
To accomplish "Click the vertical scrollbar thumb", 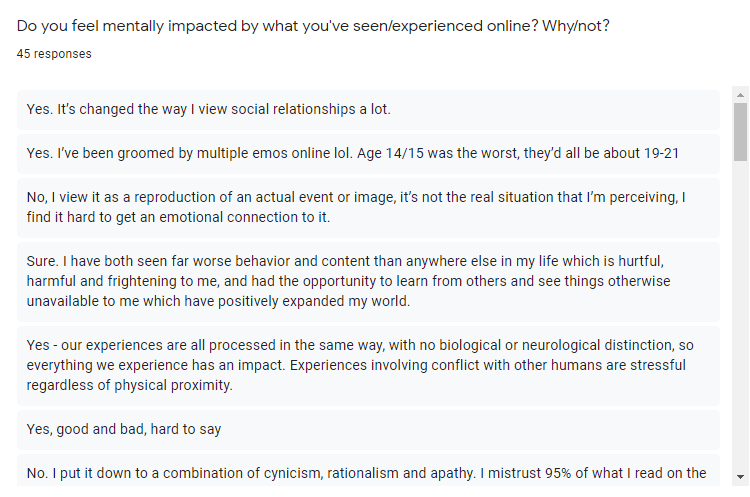I will click(740, 132).
